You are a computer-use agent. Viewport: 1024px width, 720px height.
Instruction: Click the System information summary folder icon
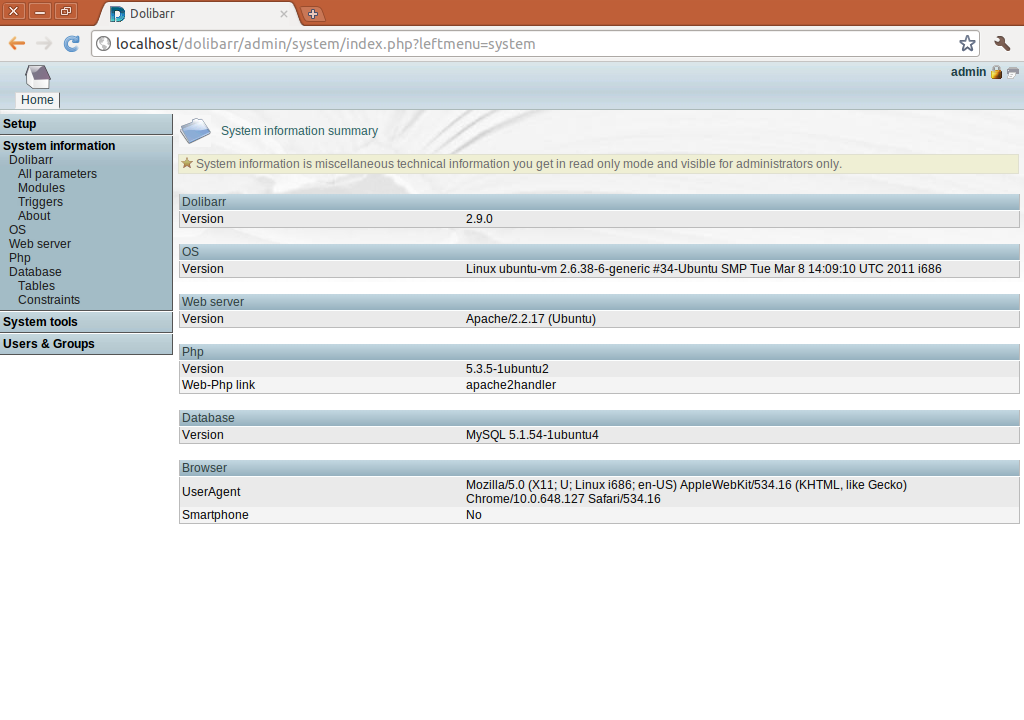(195, 131)
